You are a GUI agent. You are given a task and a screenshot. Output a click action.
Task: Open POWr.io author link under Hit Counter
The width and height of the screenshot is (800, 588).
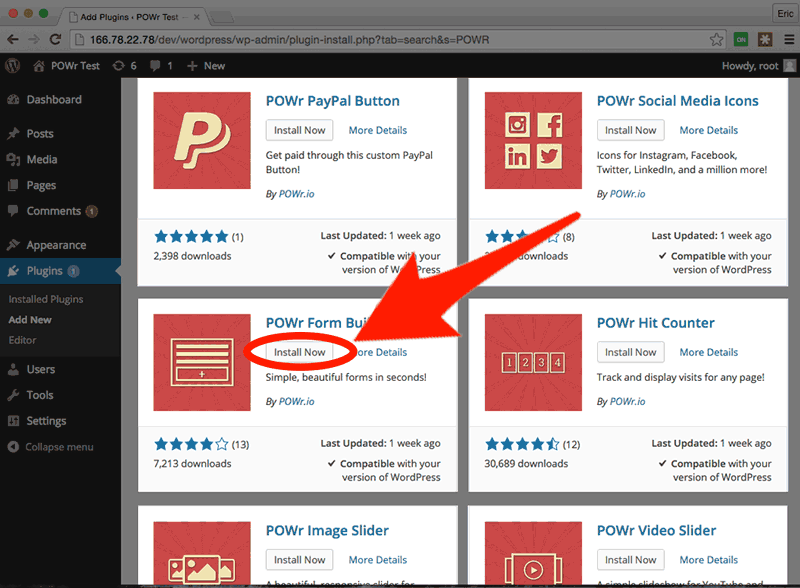[628, 402]
